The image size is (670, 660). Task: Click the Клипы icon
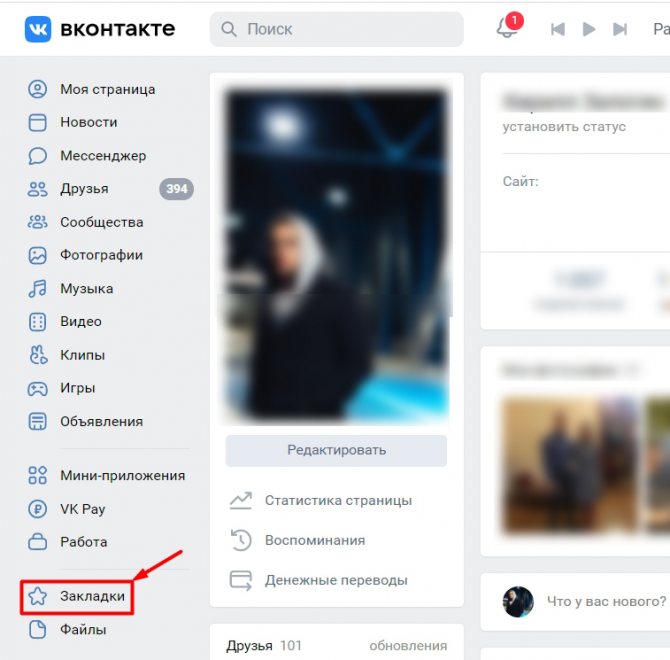(38, 355)
